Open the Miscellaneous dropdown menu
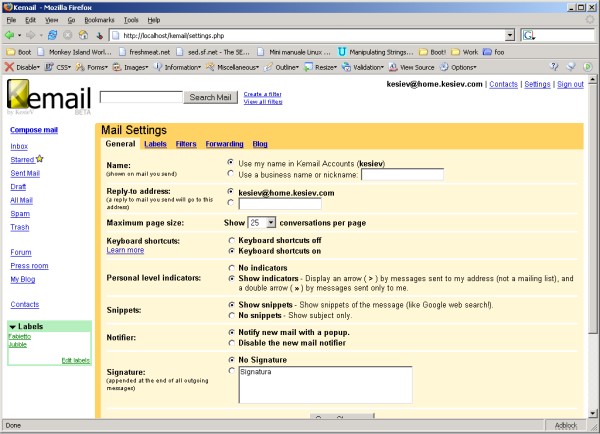Screen dimensions: 600x434 [x=258, y=67]
